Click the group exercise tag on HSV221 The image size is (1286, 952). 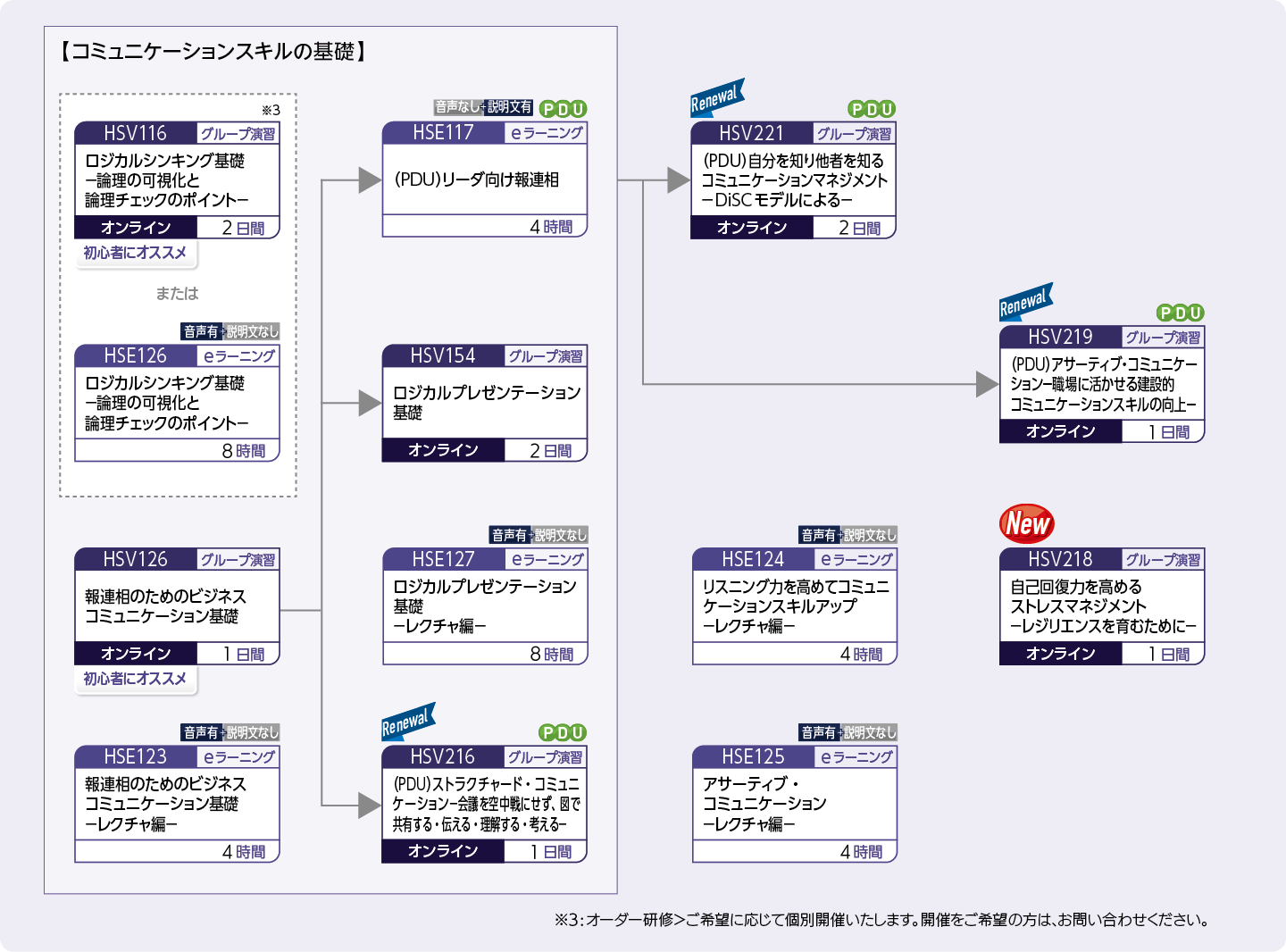point(854,134)
